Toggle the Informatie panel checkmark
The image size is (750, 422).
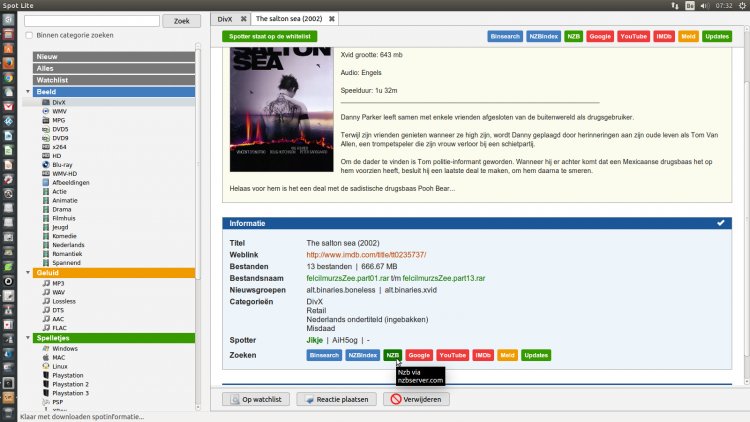[720, 223]
